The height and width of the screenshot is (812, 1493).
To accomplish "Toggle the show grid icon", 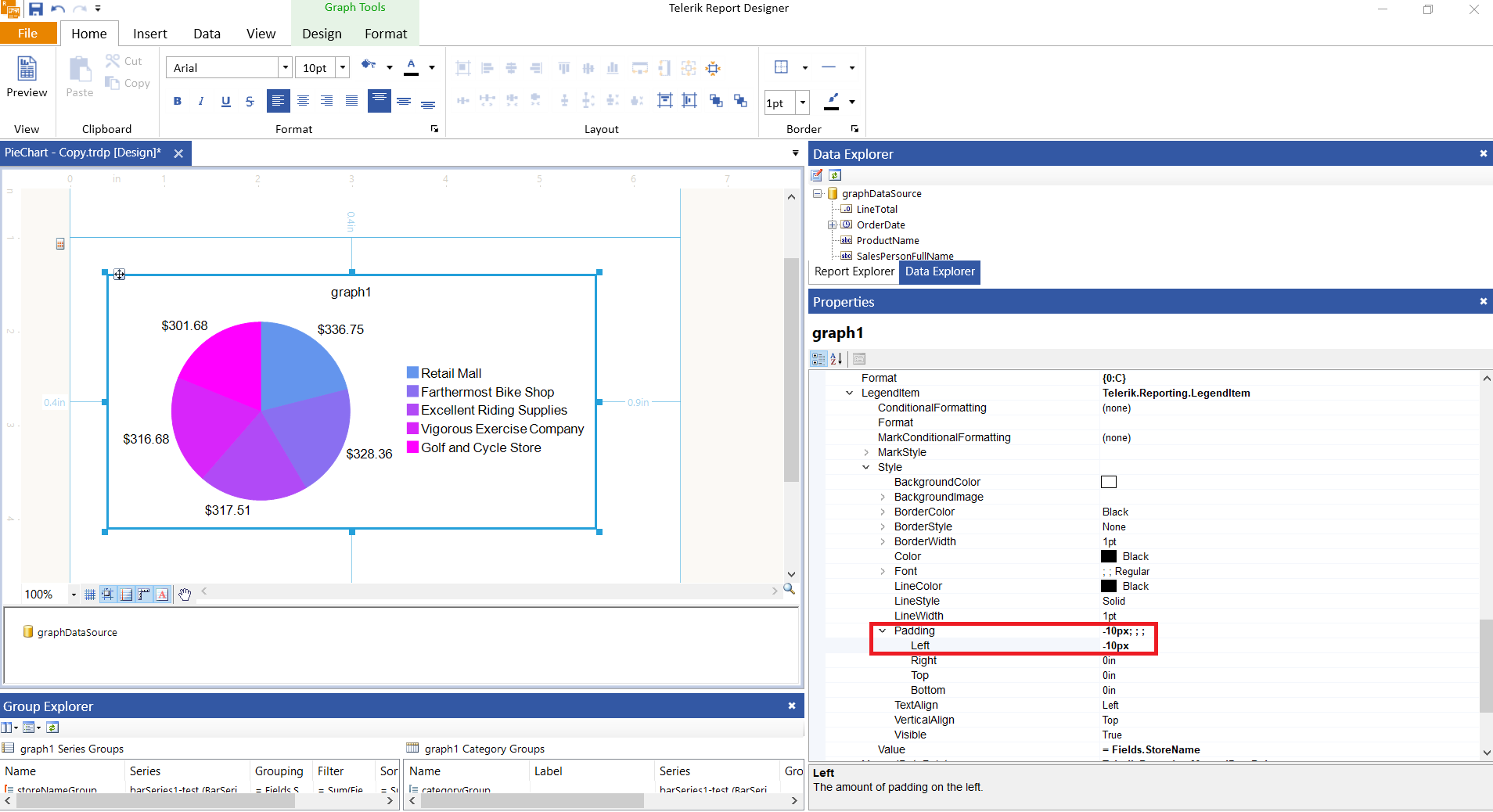I will (90, 595).
